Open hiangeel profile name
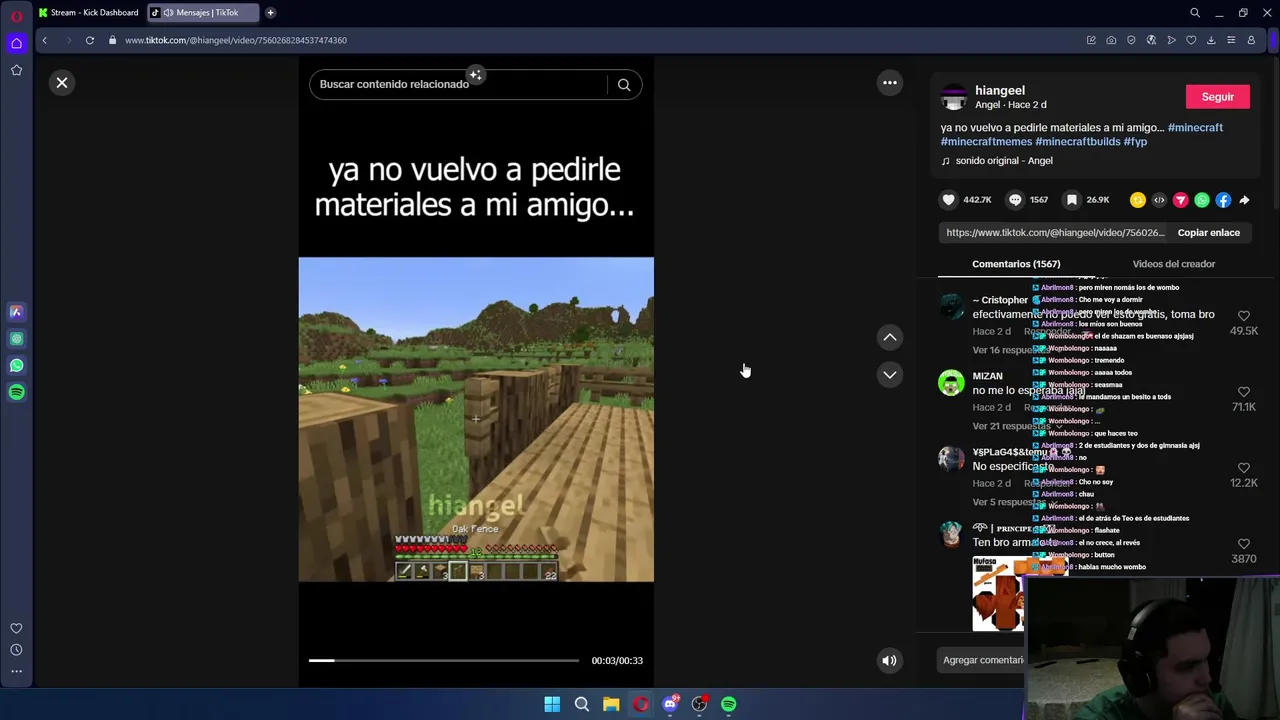 coord(1000,90)
